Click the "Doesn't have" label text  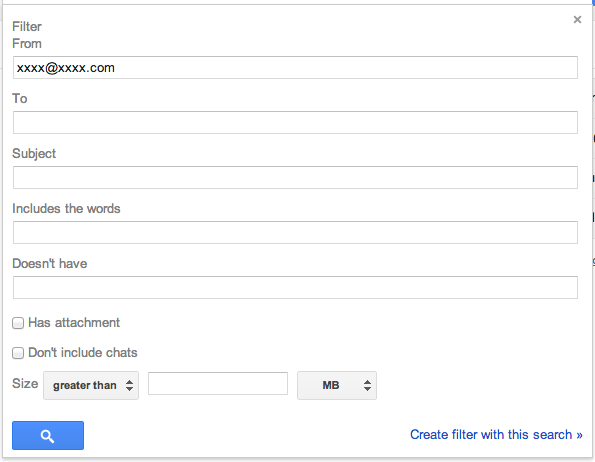tap(50, 264)
